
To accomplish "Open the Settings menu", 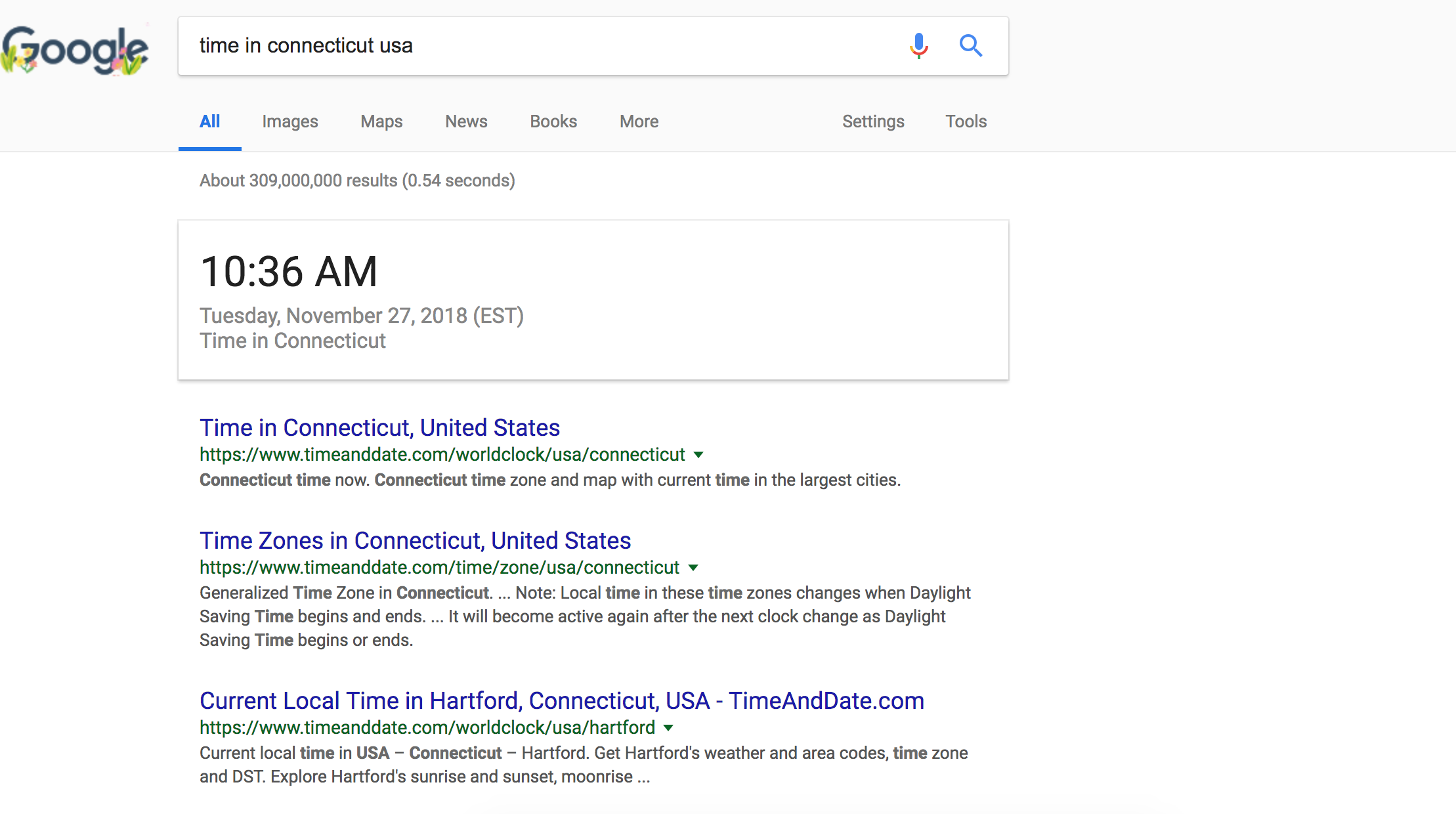I will coord(873,121).
